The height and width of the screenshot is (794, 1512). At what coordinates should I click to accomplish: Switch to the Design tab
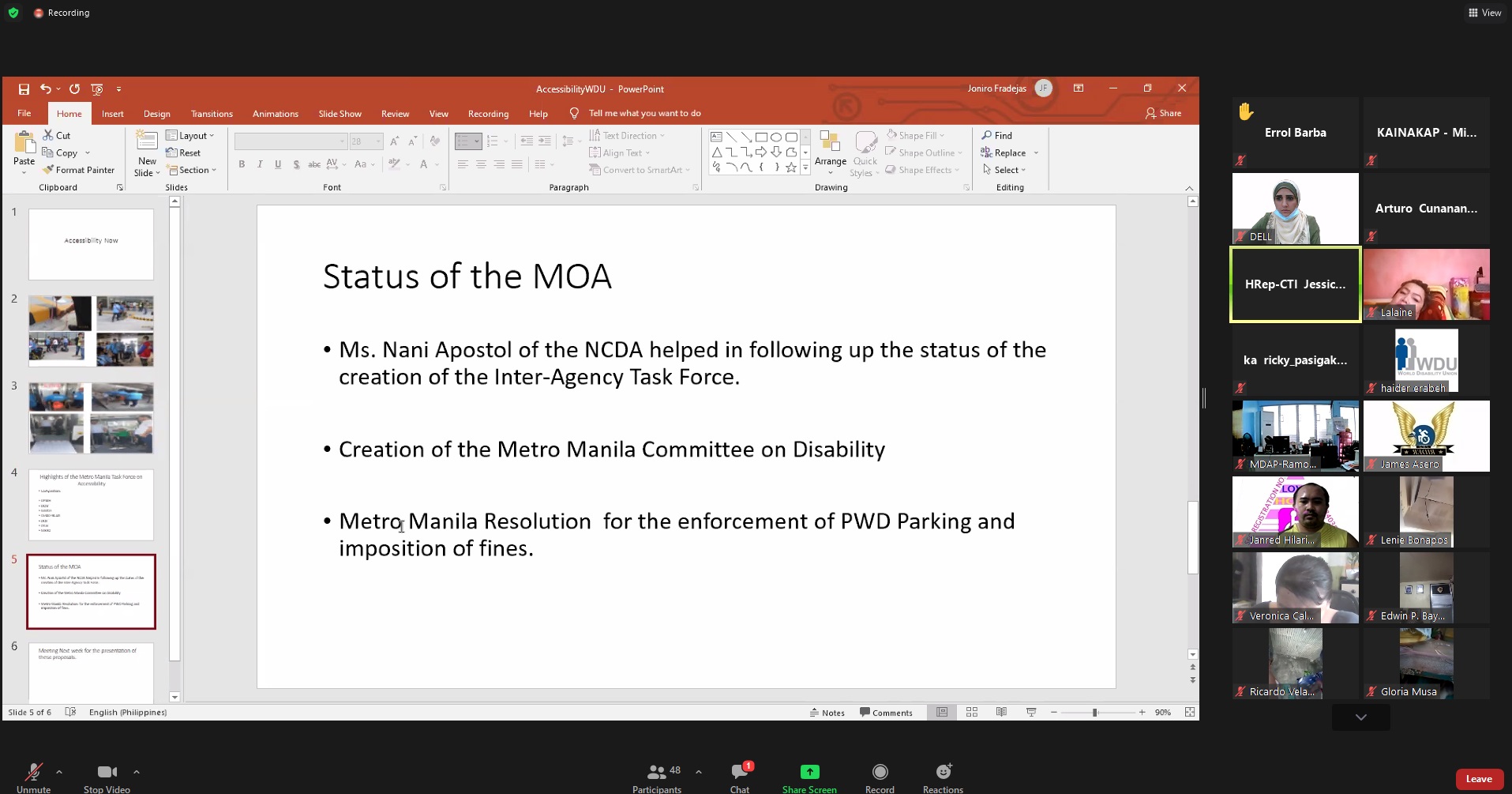coord(157,113)
